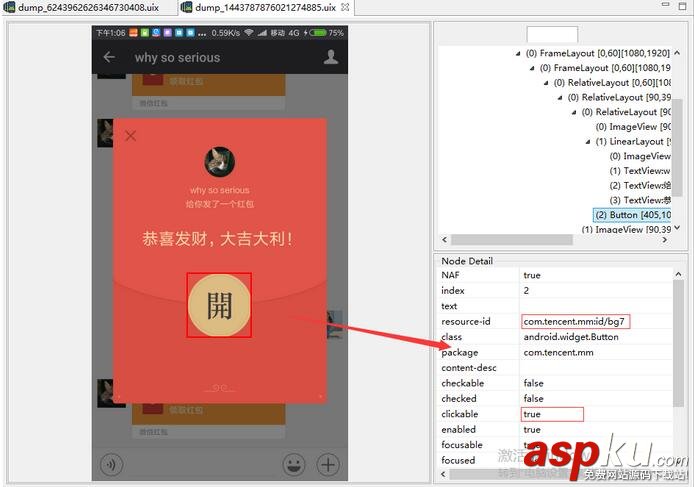Tap the round 開 open button
694x487 pixels.
(219, 305)
